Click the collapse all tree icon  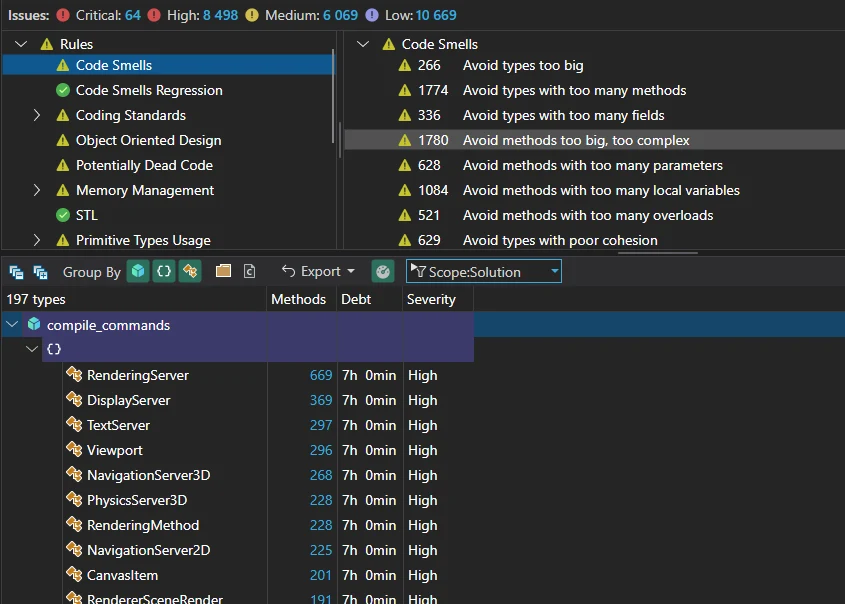tap(17, 272)
